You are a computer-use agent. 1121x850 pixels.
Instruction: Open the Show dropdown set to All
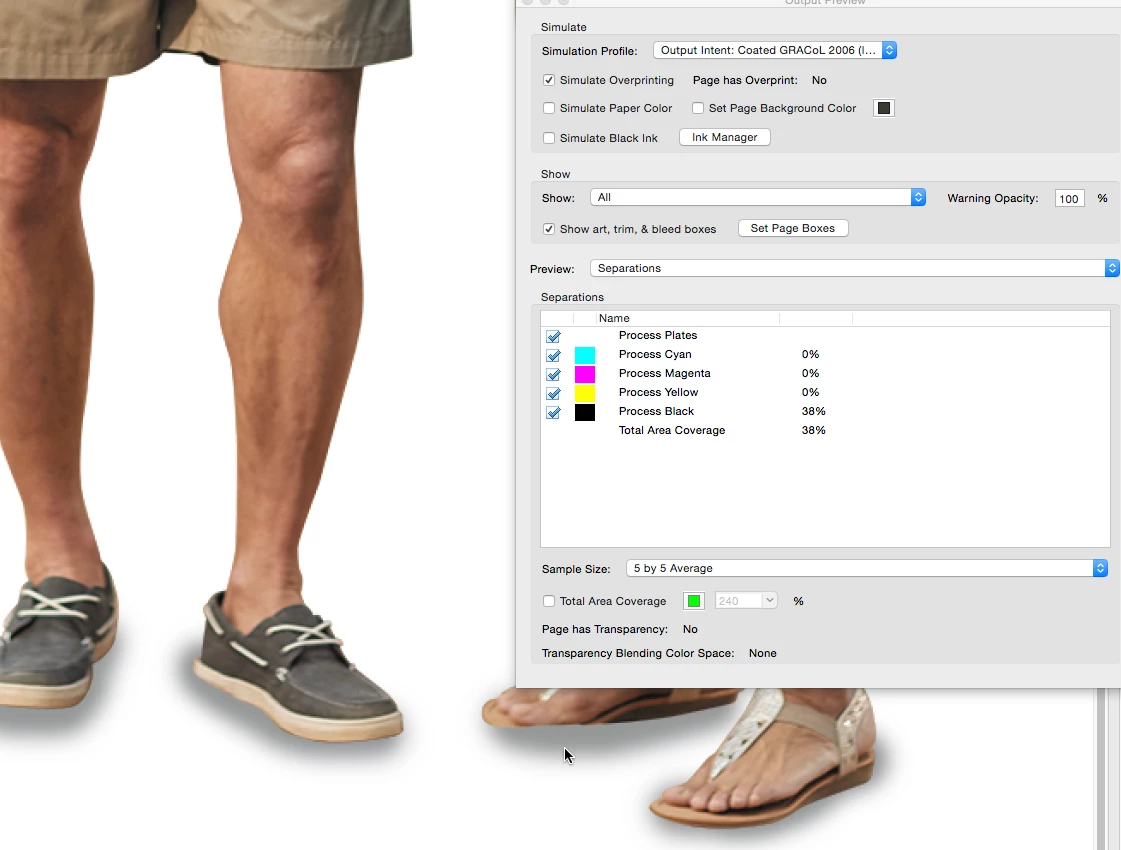point(758,197)
